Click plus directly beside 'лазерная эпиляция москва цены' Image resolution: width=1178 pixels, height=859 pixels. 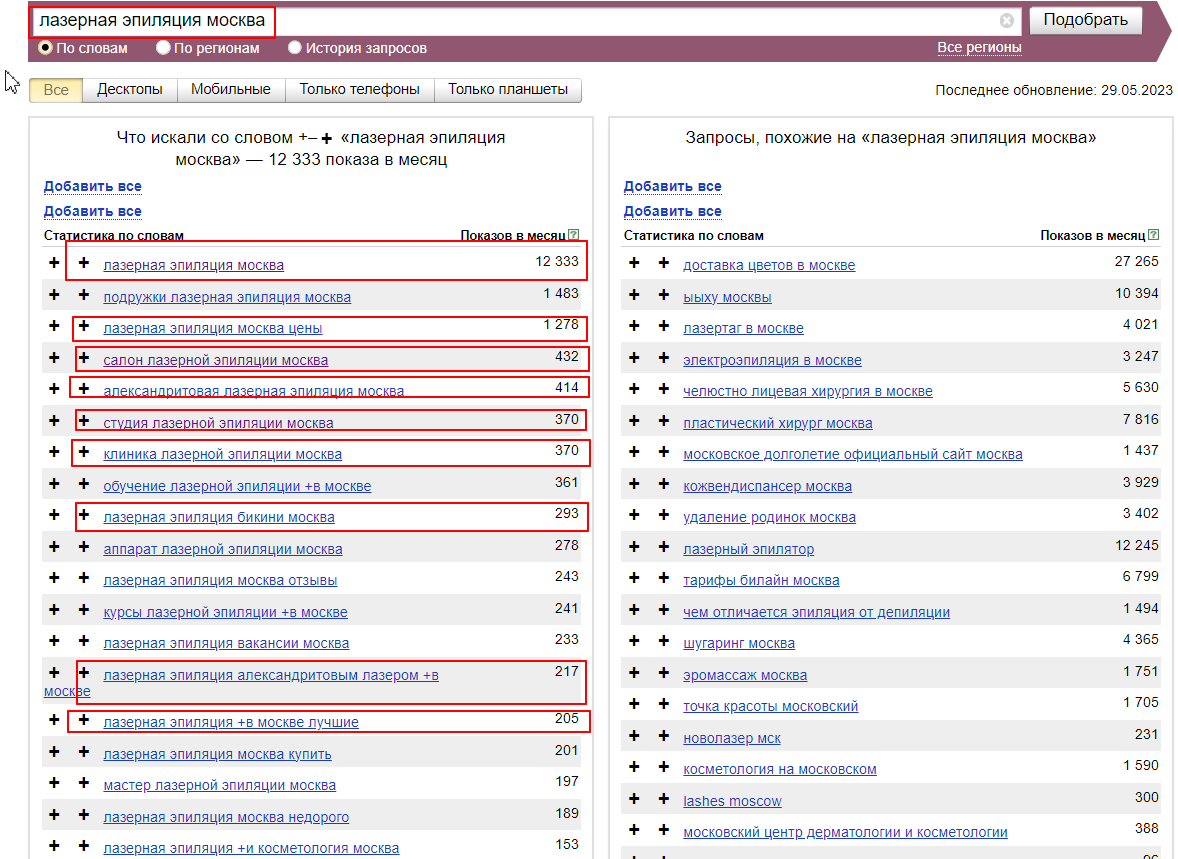(84, 326)
